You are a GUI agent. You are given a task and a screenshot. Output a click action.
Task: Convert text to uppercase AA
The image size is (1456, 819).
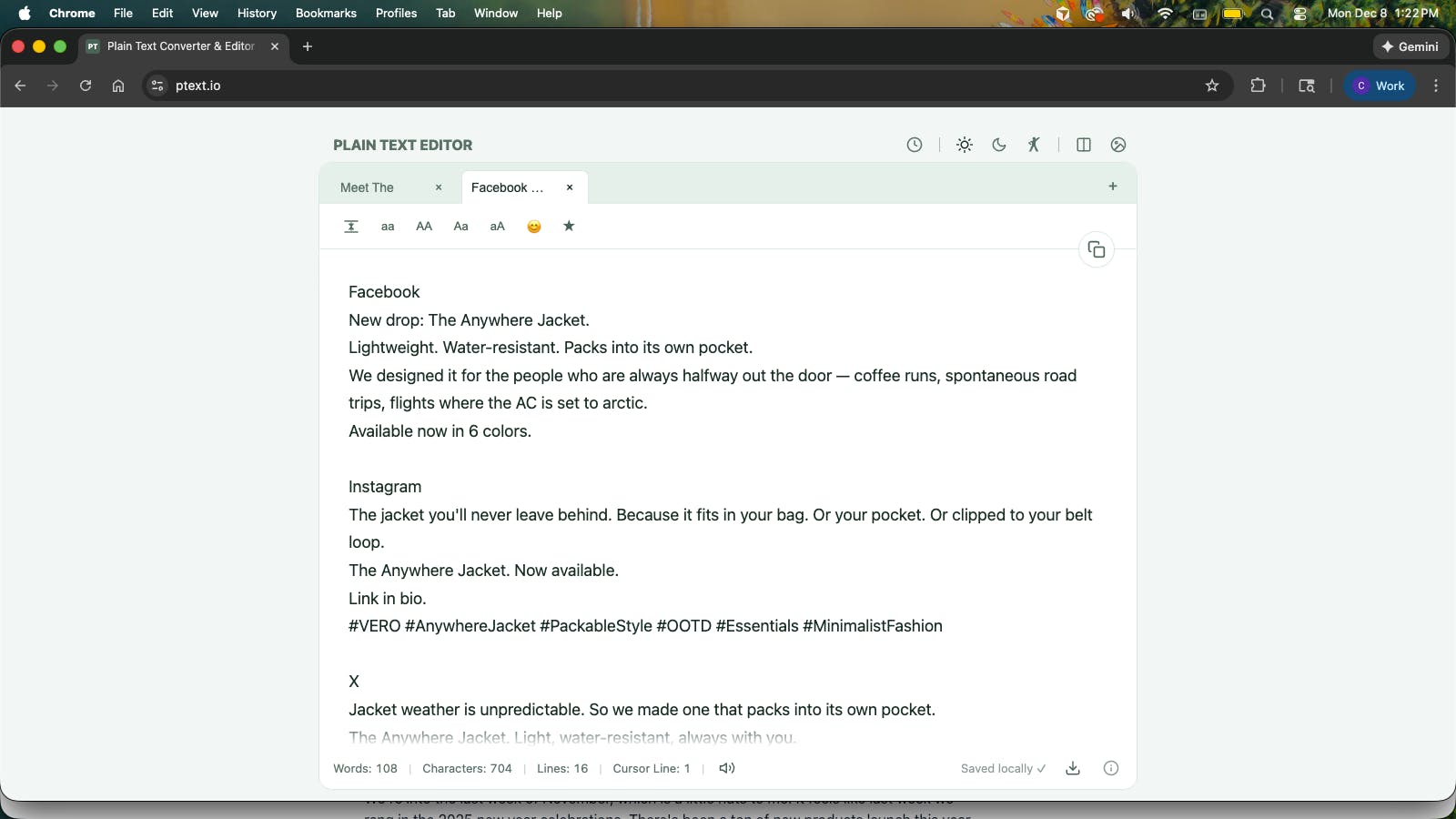click(424, 227)
